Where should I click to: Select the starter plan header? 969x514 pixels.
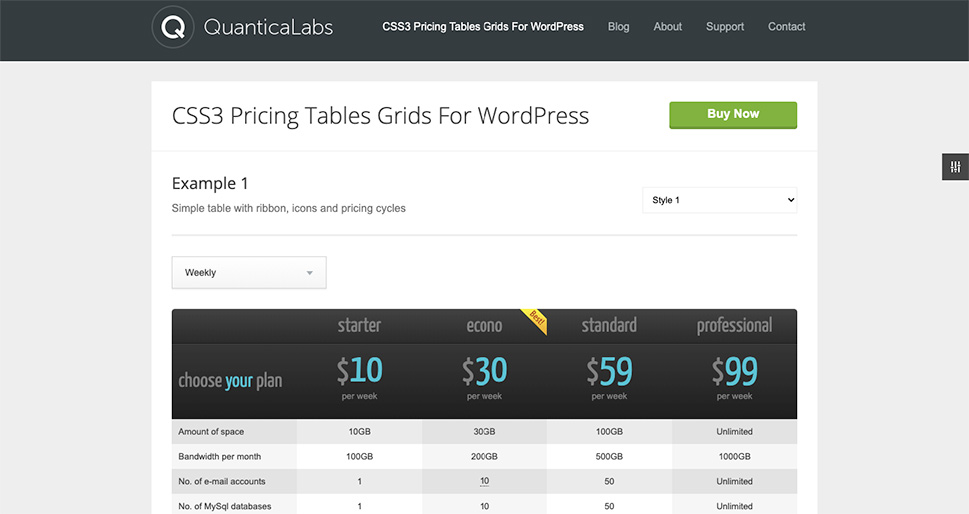coord(359,326)
